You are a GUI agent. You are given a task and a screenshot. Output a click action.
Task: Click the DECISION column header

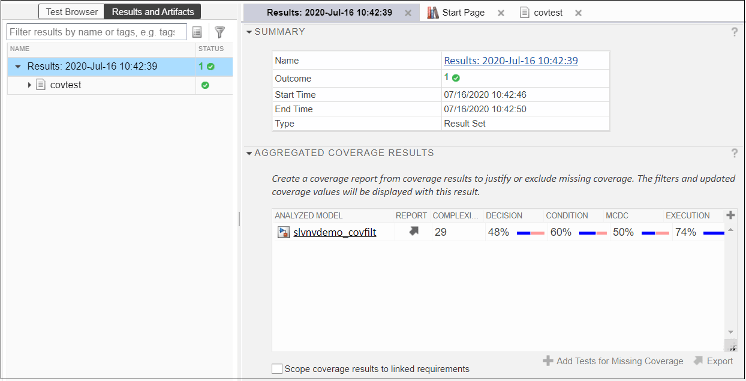[504, 215]
